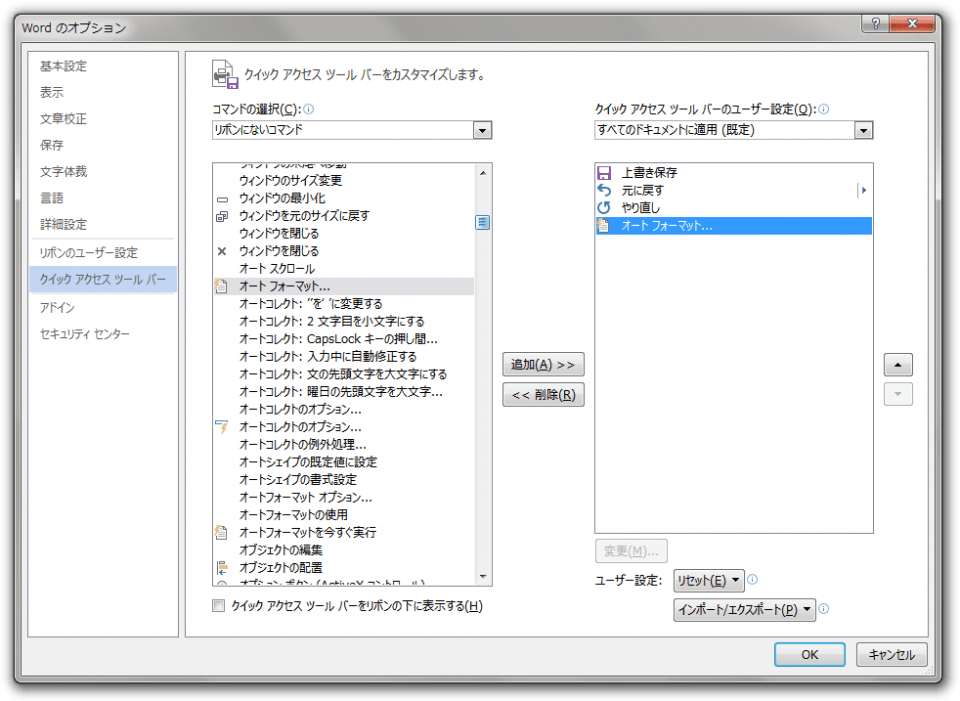Click the キャンセル button
Viewport: 960px width, 701px height.
pyautogui.click(x=891, y=654)
